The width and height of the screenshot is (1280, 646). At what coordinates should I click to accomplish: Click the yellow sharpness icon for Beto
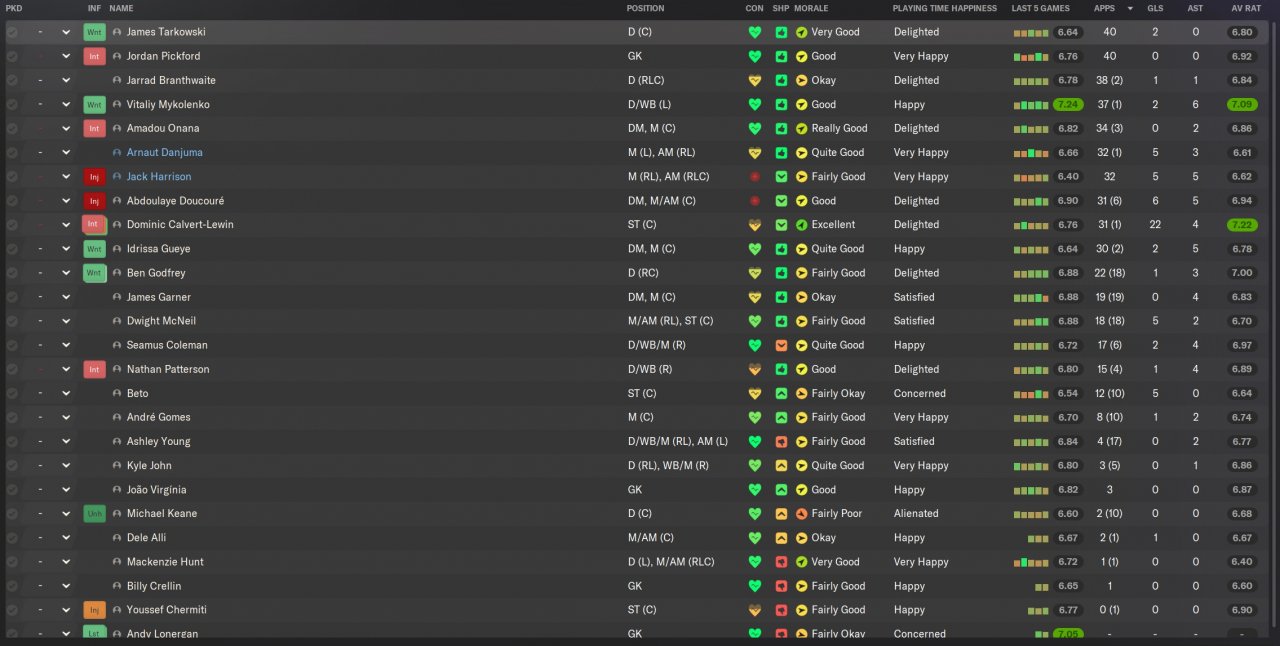(x=781, y=394)
